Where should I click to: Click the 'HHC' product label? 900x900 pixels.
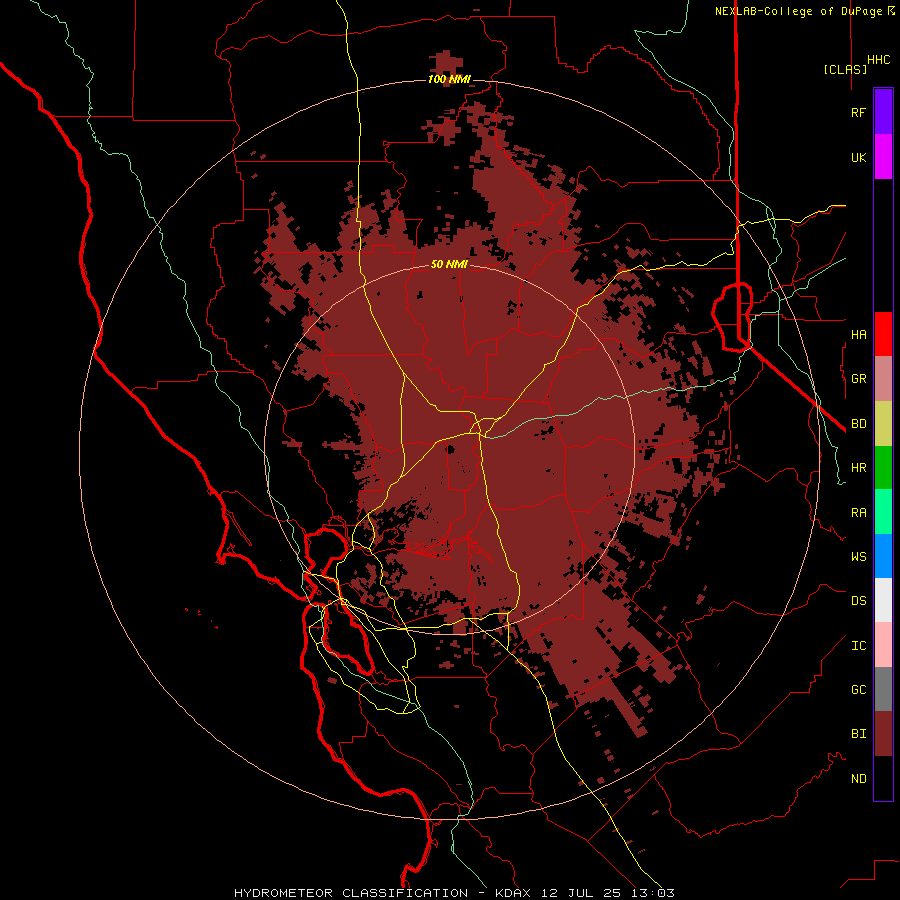coord(879,60)
